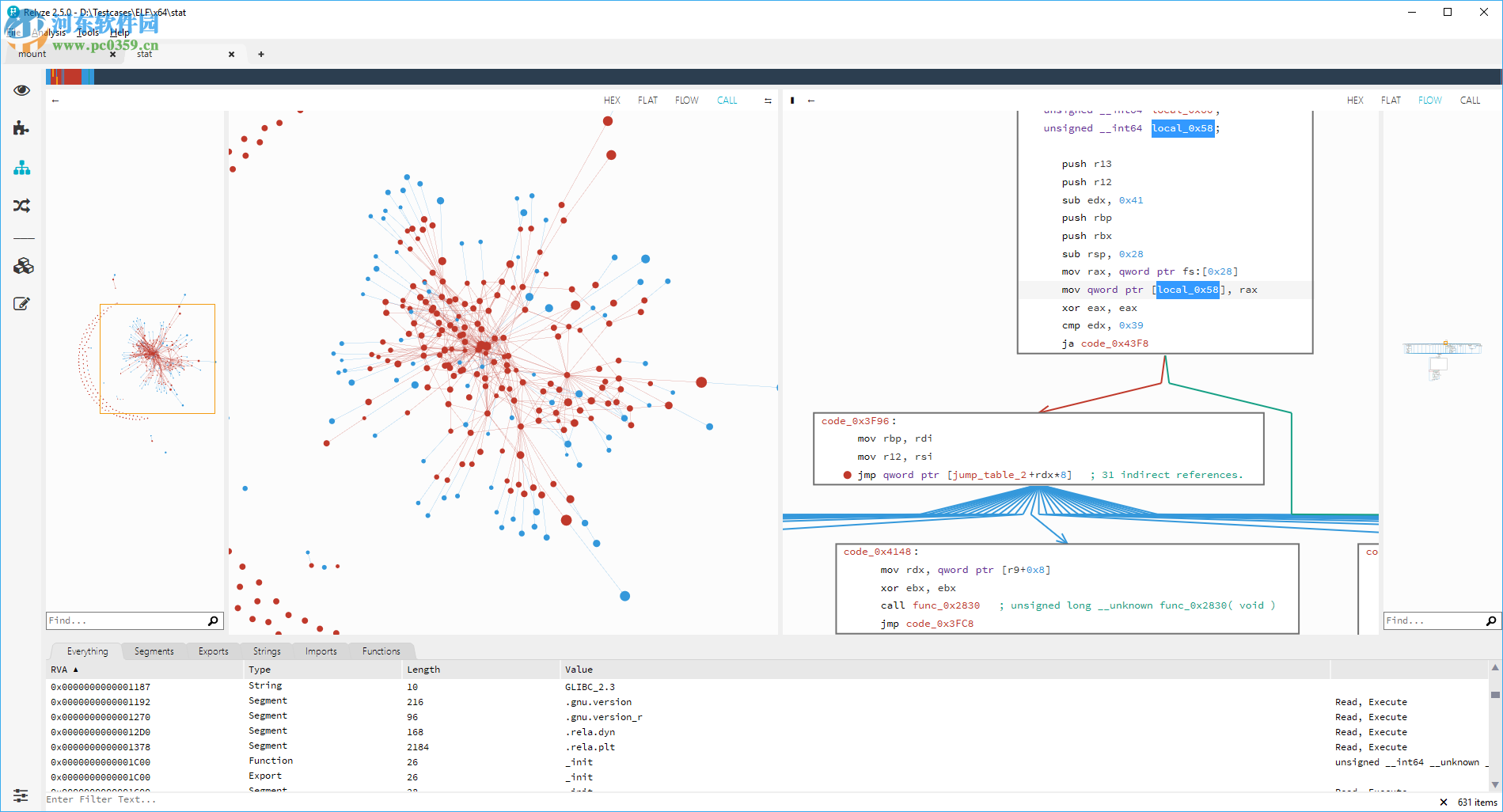Open the shuffle crossed-arrows diff icon in sidebar
The width and height of the screenshot is (1503, 812).
click(21, 206)
